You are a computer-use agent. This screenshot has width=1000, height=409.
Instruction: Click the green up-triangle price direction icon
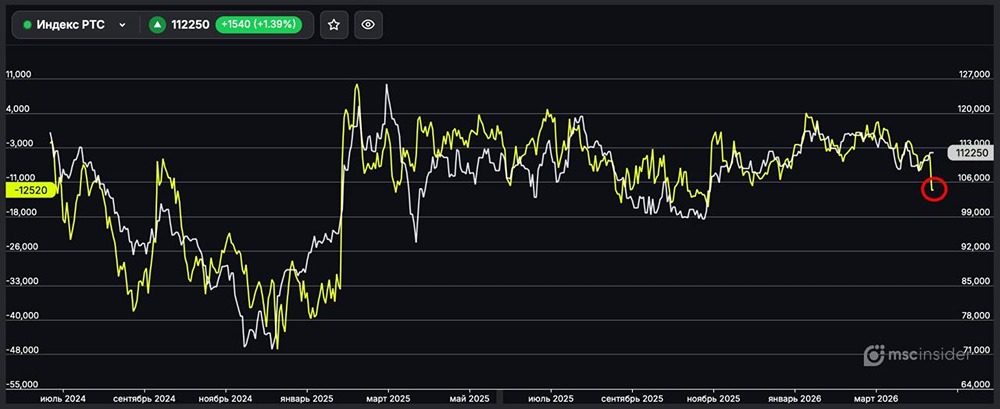158,25
